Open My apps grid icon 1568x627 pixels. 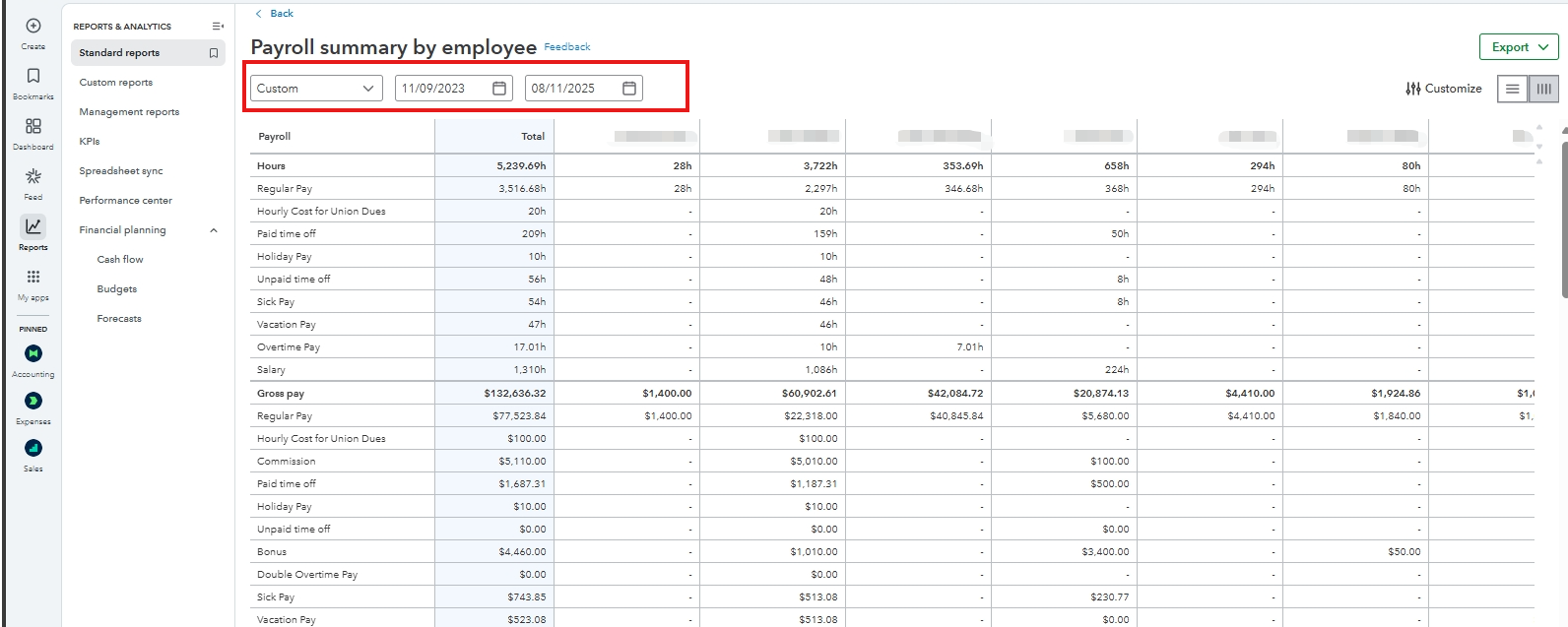tap(33, 277)
